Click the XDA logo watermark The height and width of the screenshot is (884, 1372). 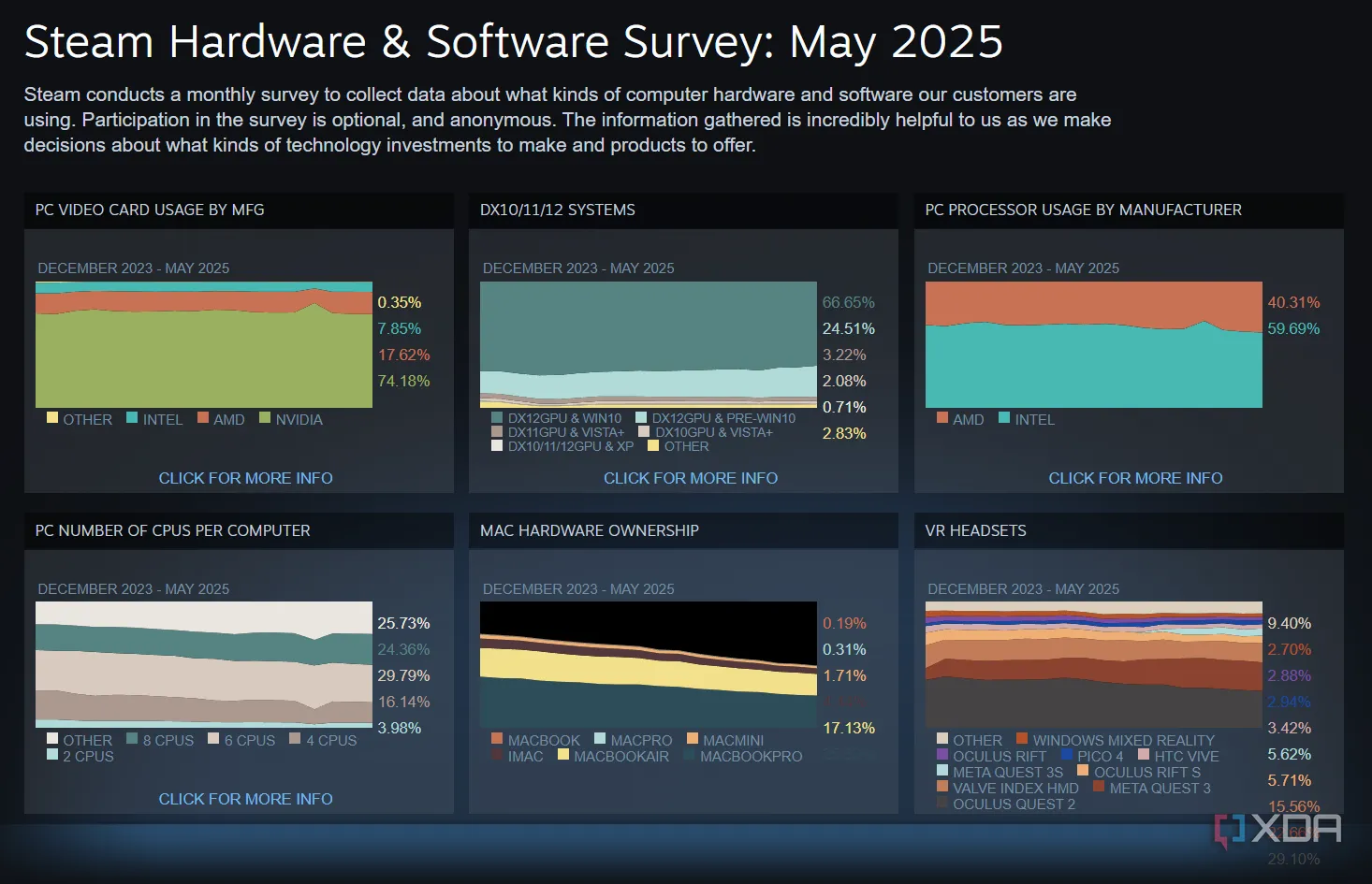click(1278, 829)
